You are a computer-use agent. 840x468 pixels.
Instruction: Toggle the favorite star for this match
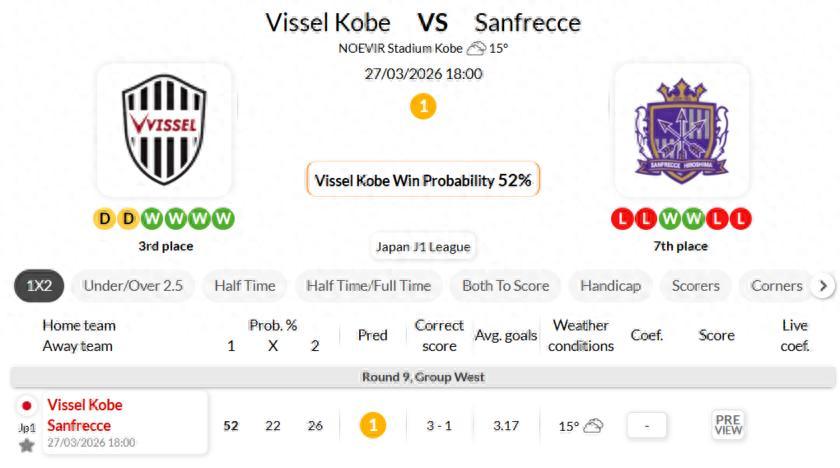point(27,445)
